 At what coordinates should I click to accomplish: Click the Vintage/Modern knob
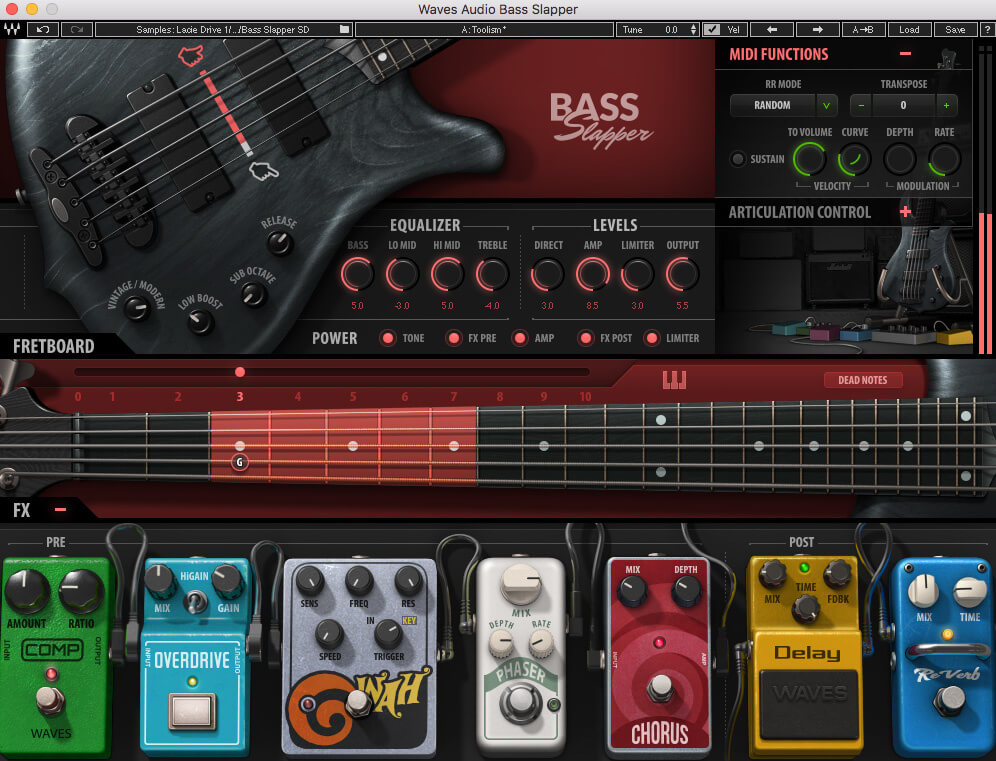136,308
